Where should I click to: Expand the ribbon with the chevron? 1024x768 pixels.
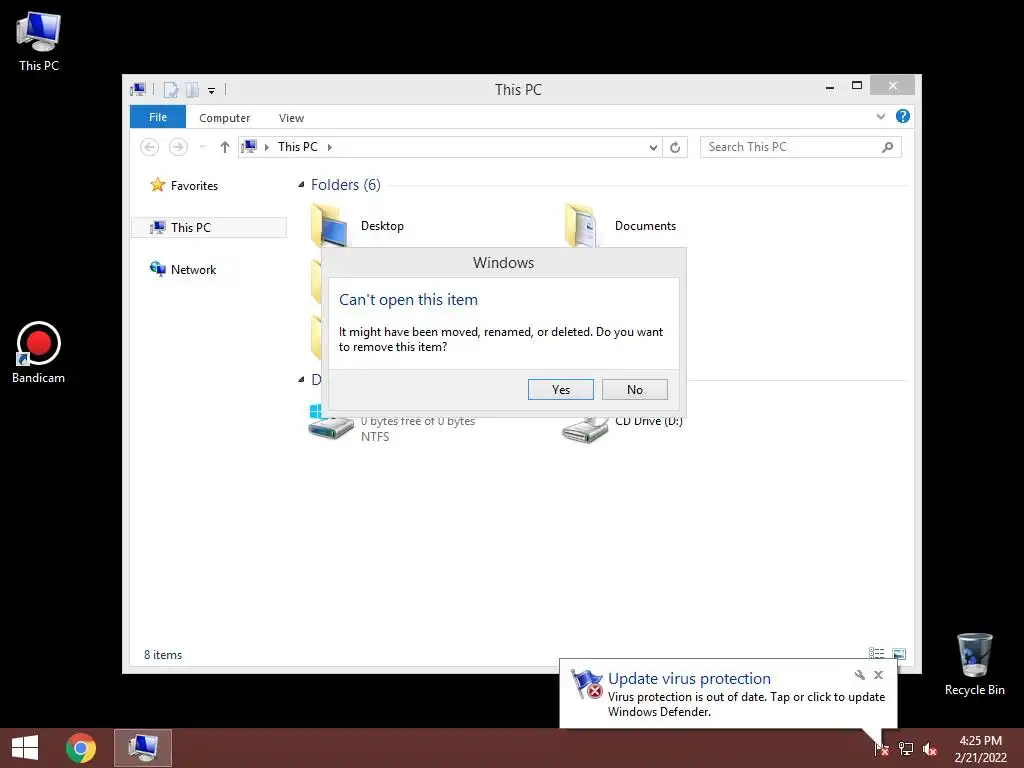tap(880, 116)
